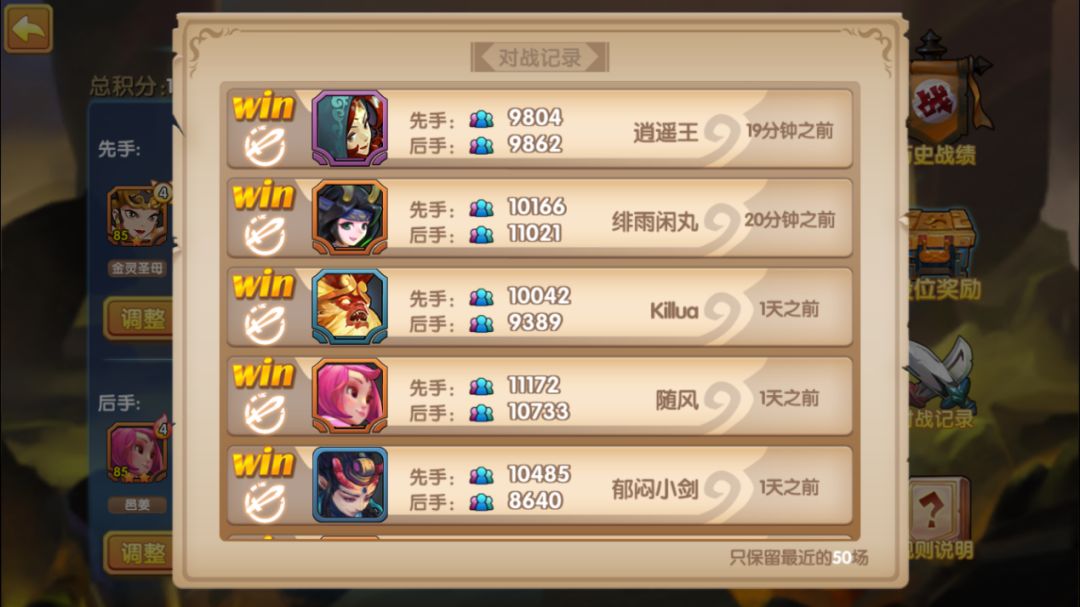Watch replay of Killua battle

[265, 324]
